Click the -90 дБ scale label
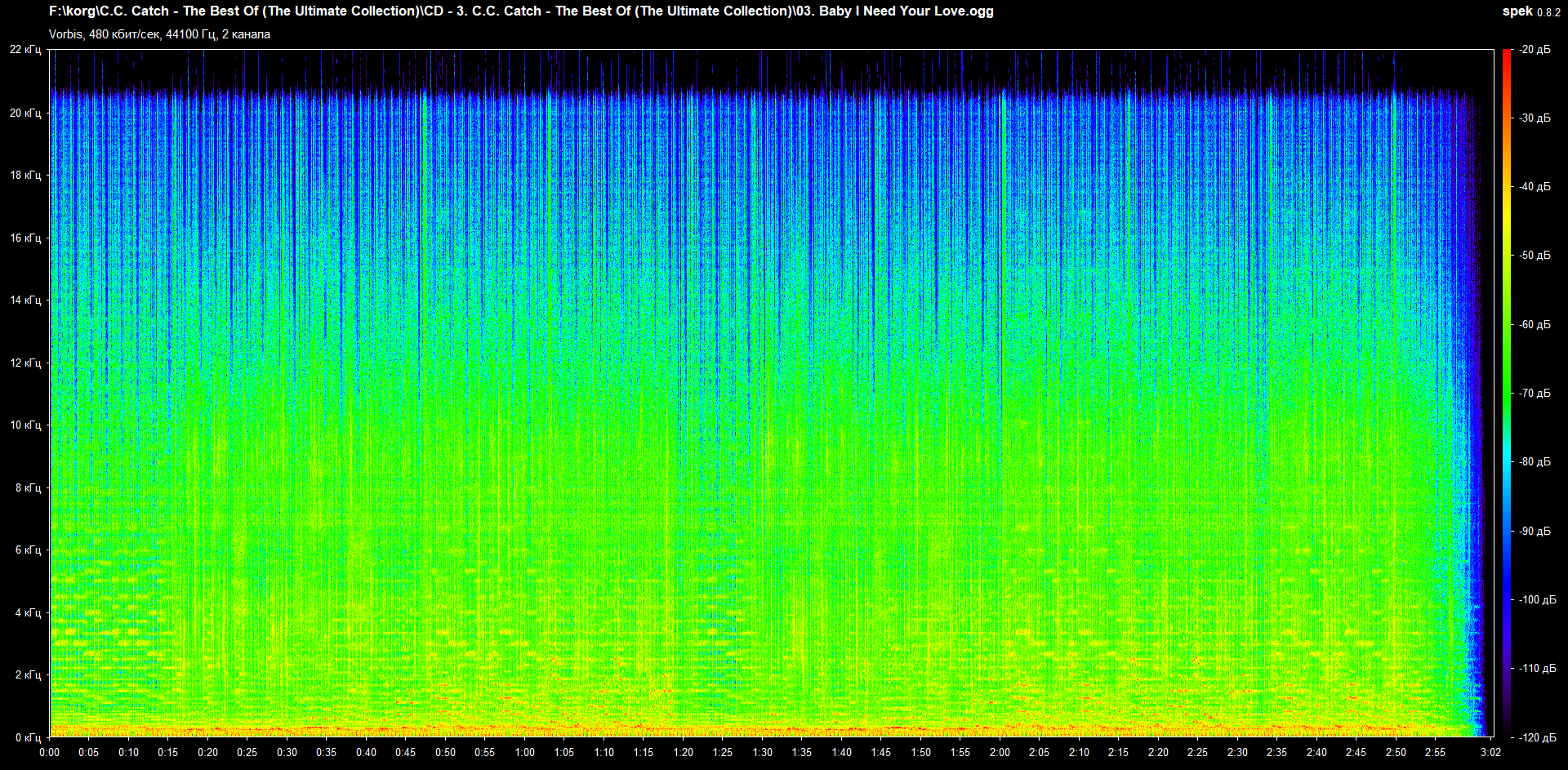The width and height of the screenshot is (1568, 770). coord(1535,532)
